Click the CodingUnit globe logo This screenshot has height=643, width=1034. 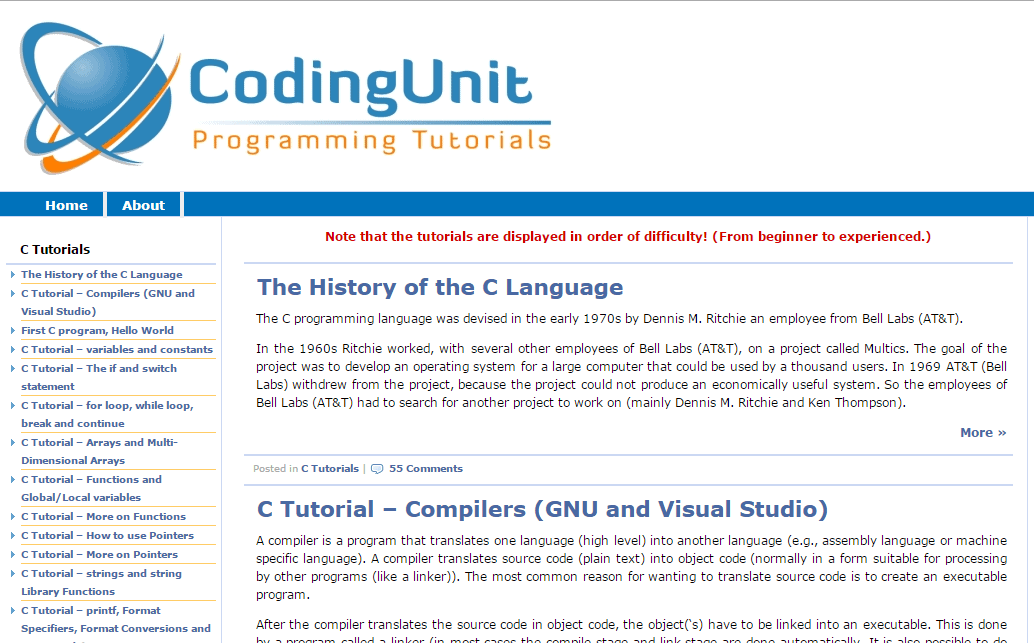click(x=99, y=98)
